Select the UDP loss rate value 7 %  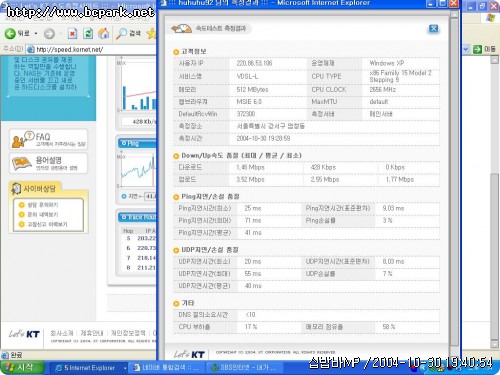coord(387,274)
